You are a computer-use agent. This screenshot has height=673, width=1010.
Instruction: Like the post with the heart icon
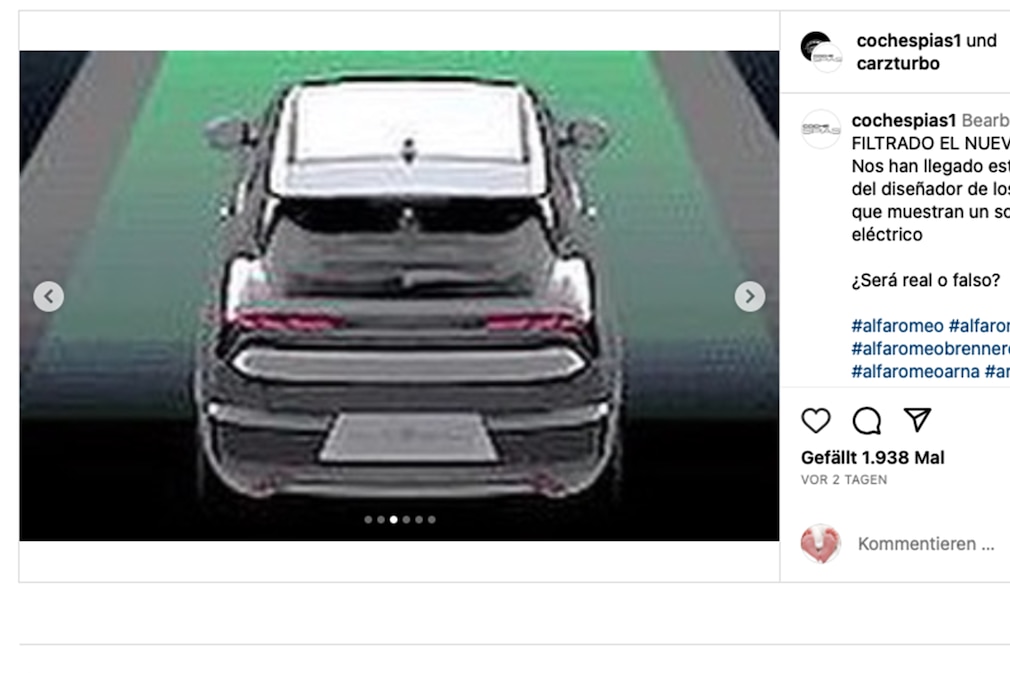pos(815,421)
